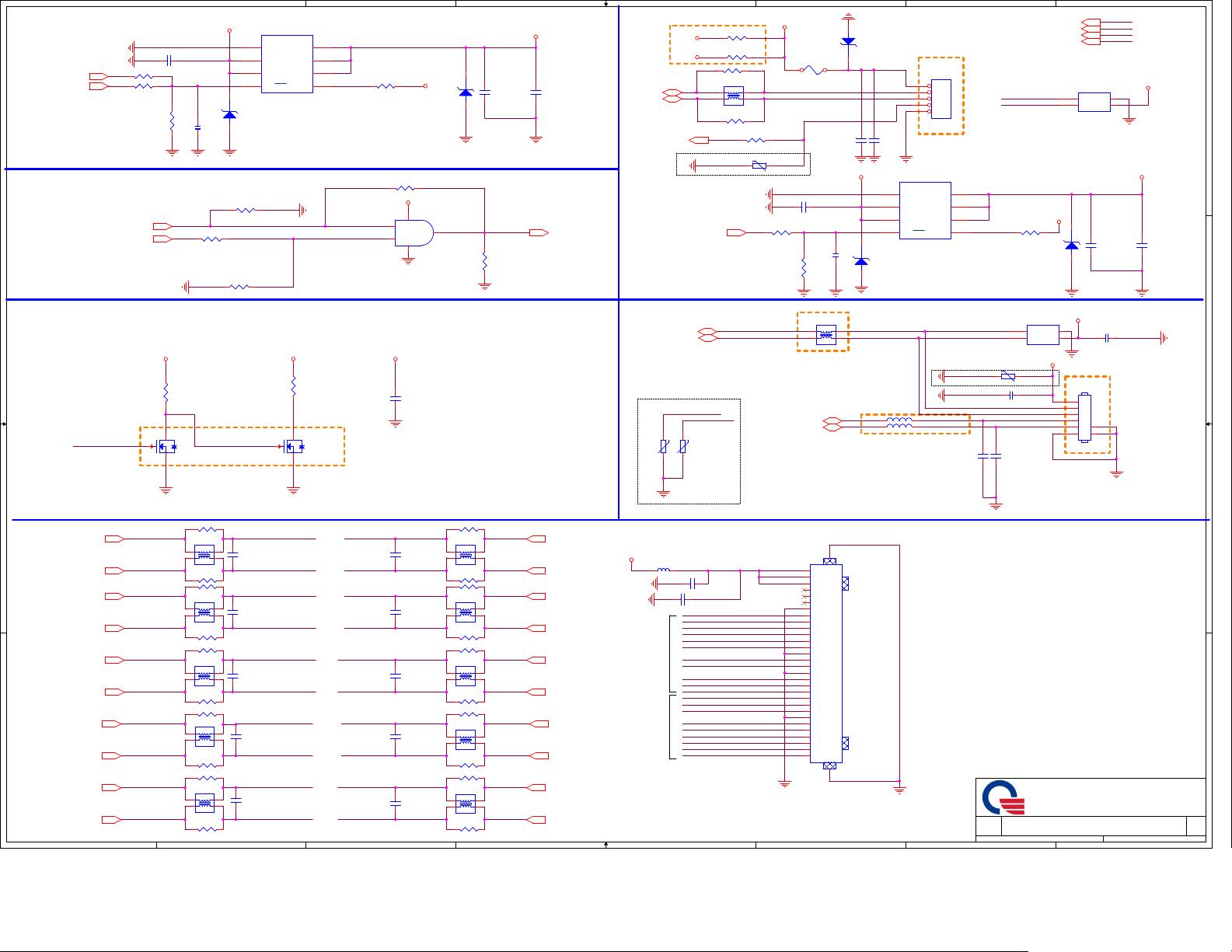Screen dimensions: 1232x952
Task: Select the AND gate symbol
Action: tap(414, 232)
